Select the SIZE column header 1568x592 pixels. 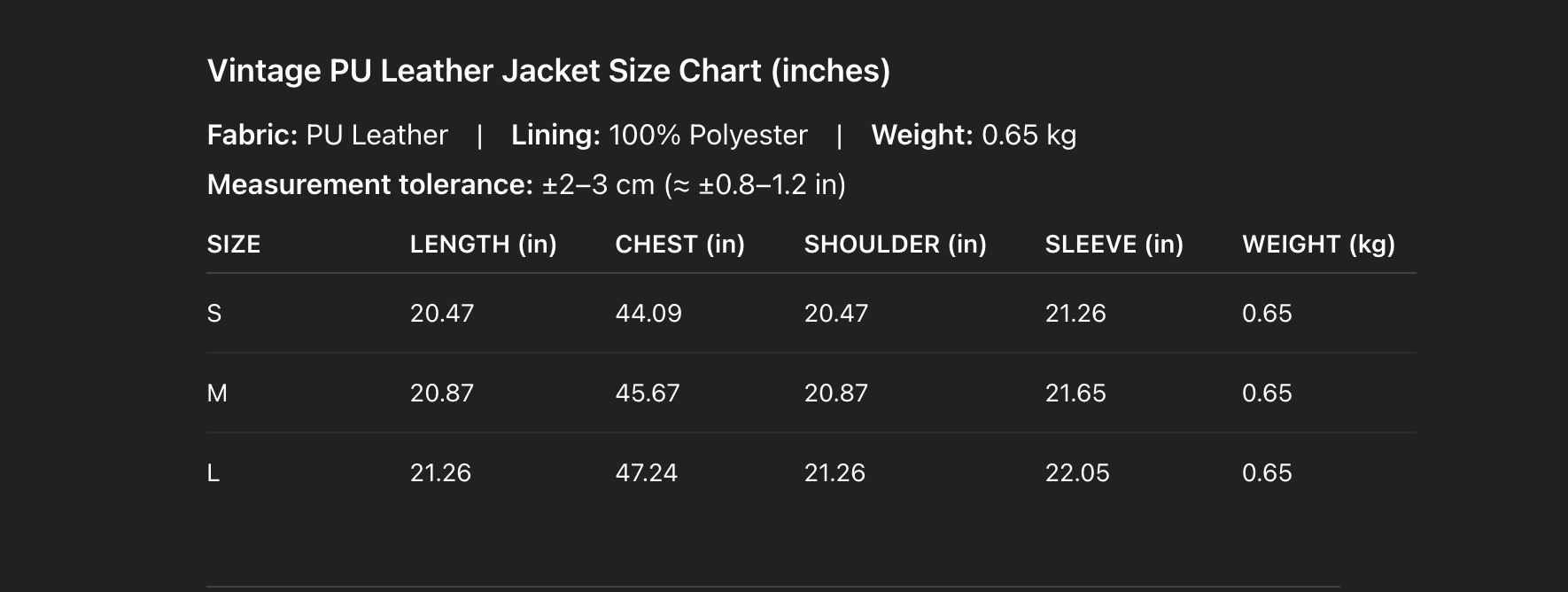[234, 245]
